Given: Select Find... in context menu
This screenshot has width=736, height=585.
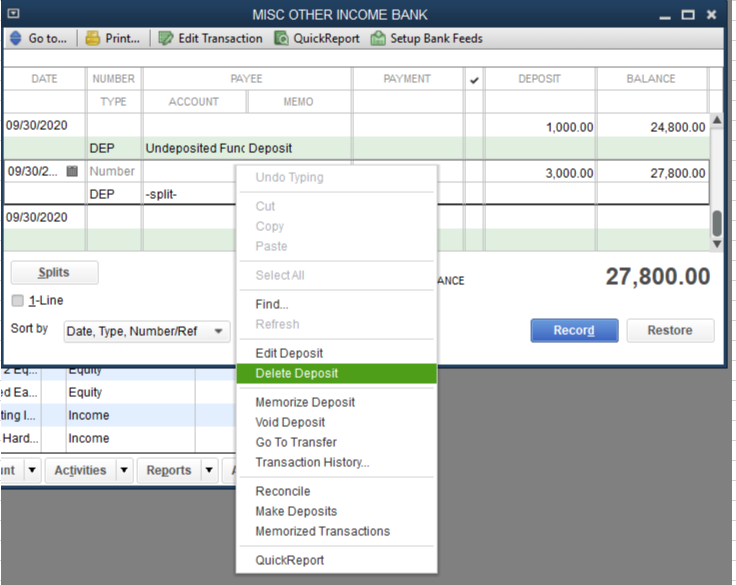Looking at the screenshot, I should click(337, 304).
